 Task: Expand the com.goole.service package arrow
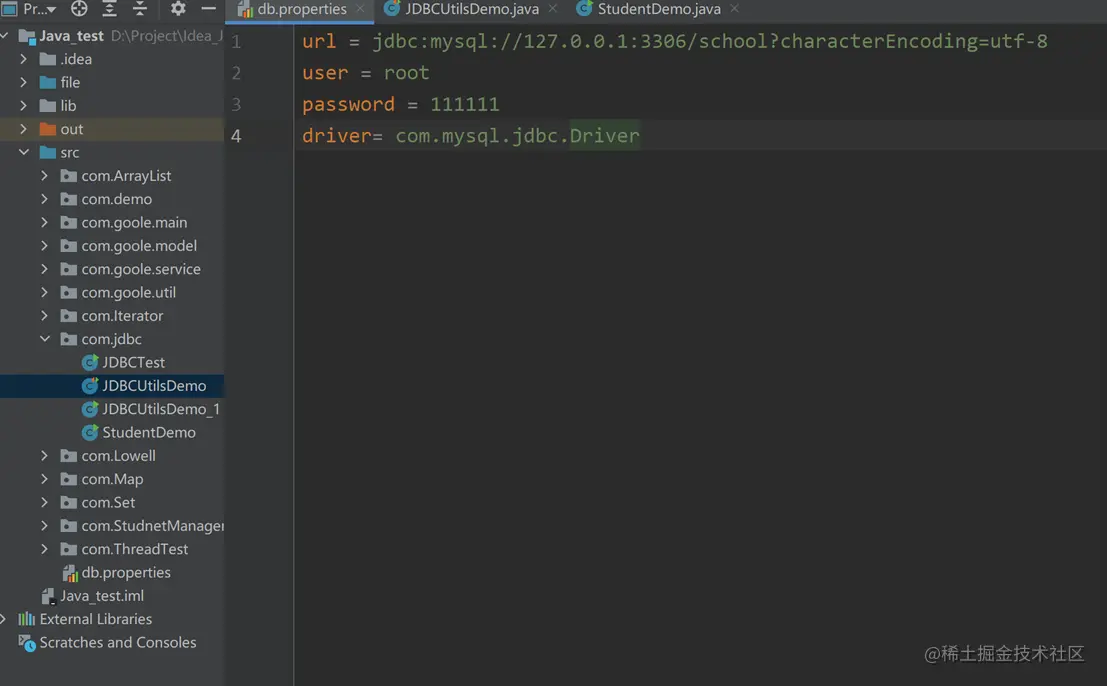click(44, 268)
